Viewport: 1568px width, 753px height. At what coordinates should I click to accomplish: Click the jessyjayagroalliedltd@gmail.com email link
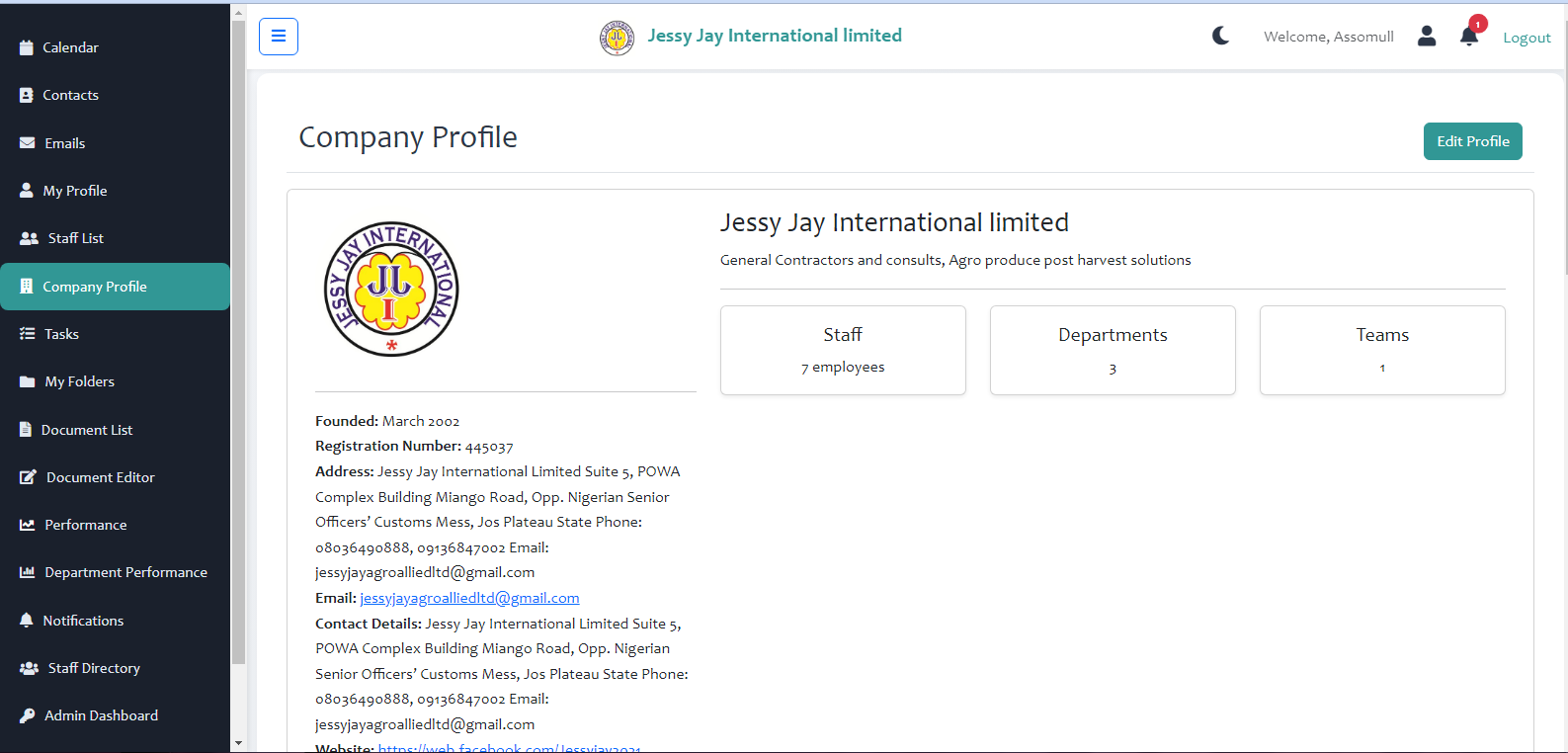coord(469,598)
